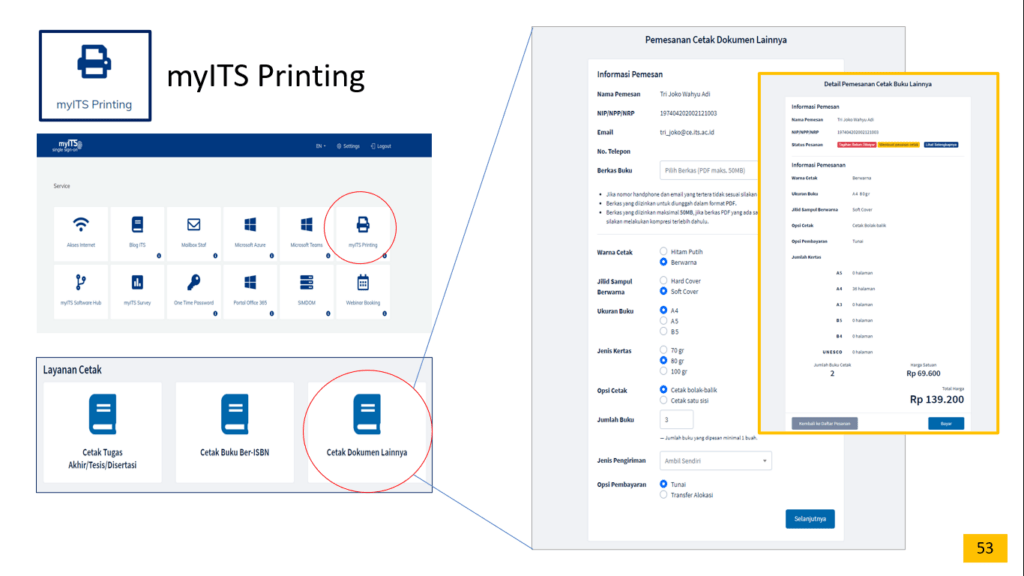Open the One Time Password key icon

194,282
